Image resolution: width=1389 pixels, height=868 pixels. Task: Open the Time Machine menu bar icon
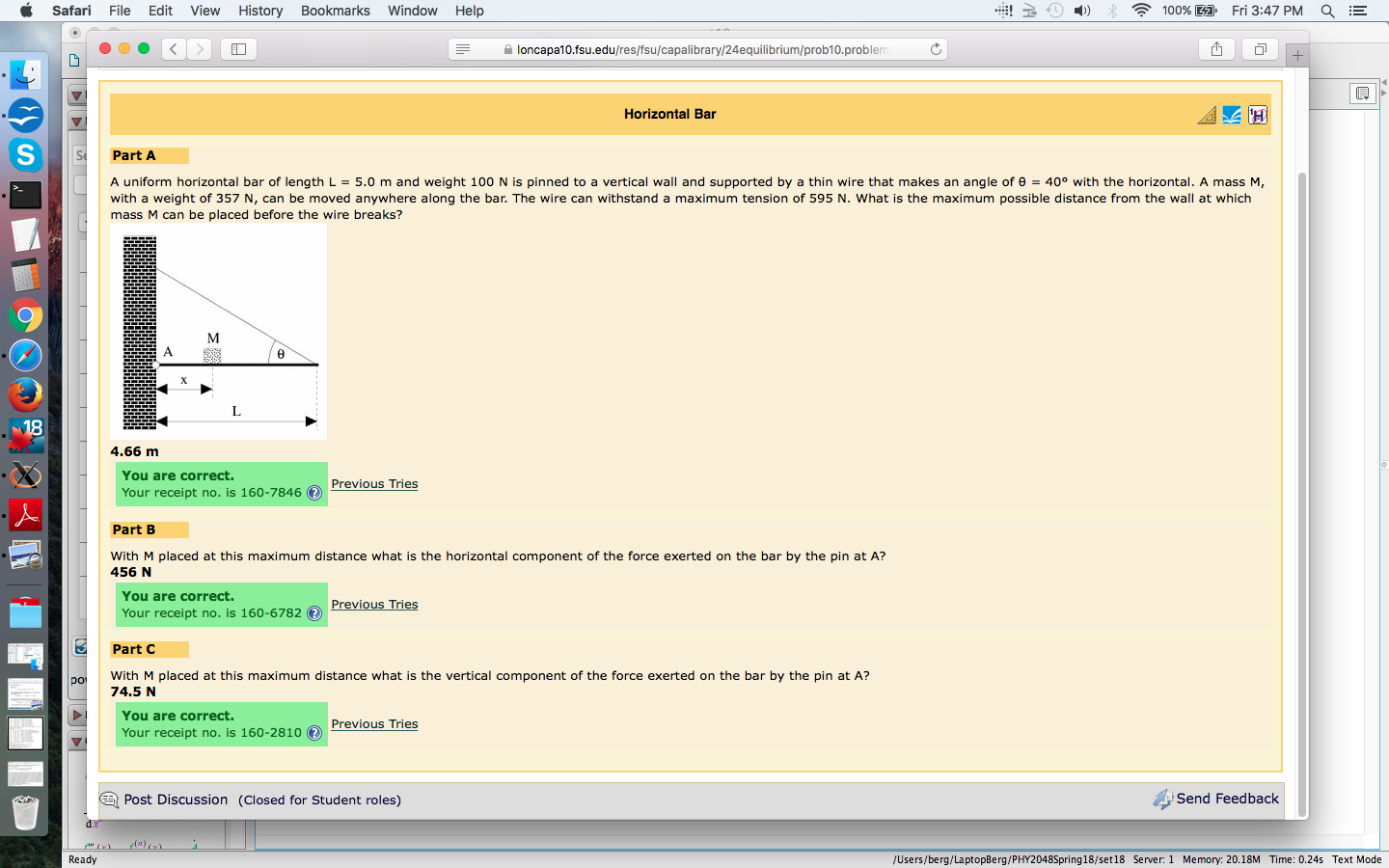1055,11
